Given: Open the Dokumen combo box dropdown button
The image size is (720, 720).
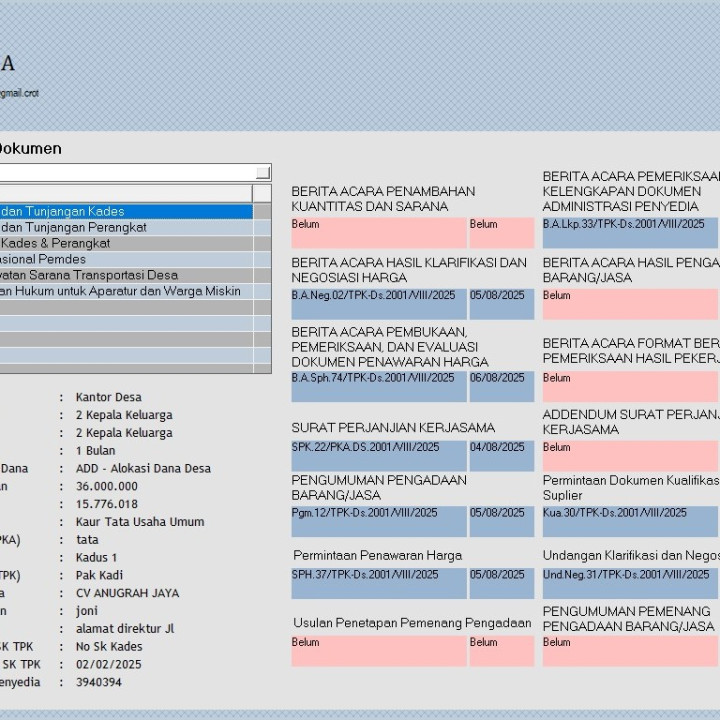Looking at the screenshot, I should (x=263, y=172).
